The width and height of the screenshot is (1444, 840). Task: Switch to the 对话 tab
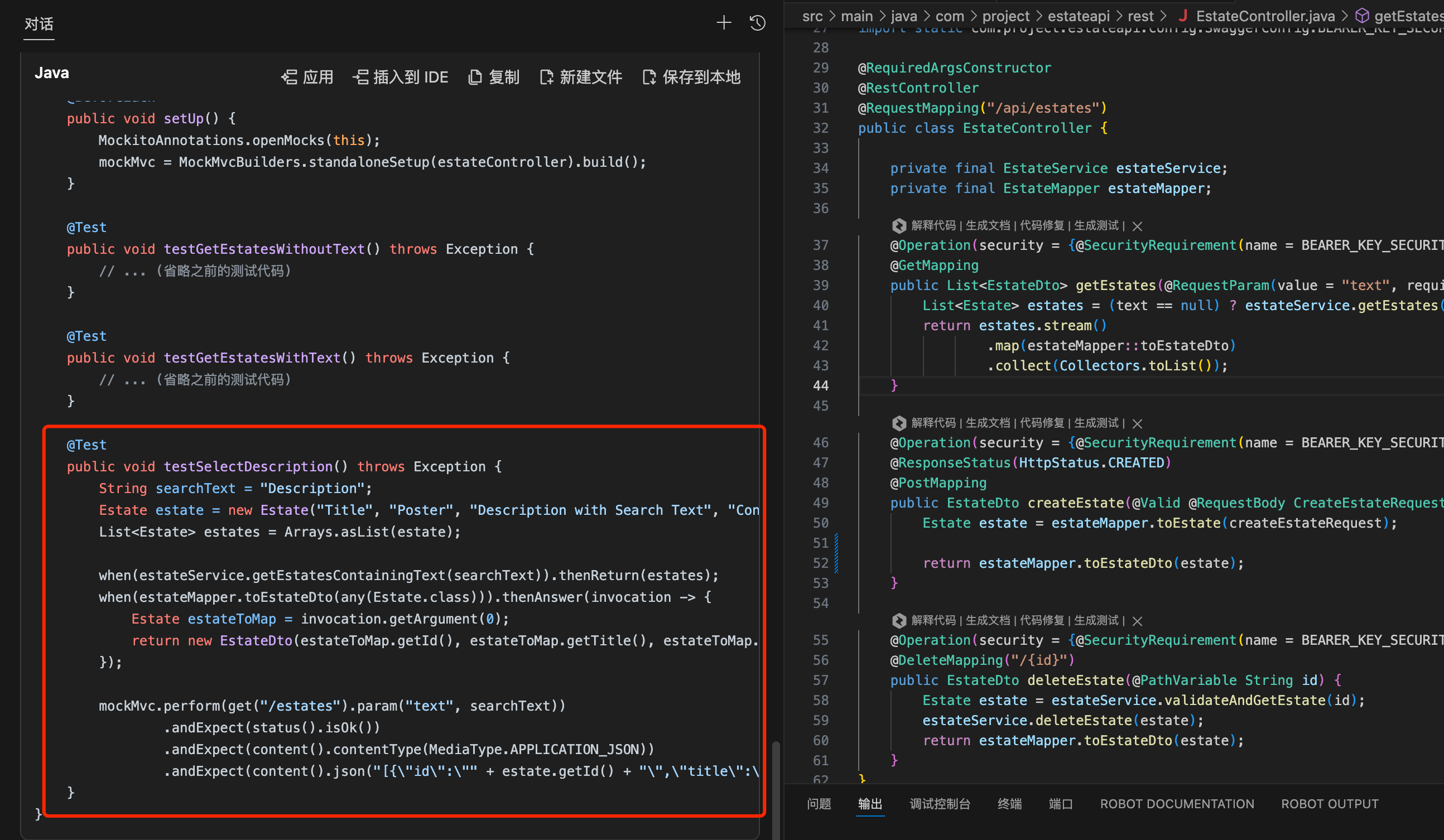point(39,24)
